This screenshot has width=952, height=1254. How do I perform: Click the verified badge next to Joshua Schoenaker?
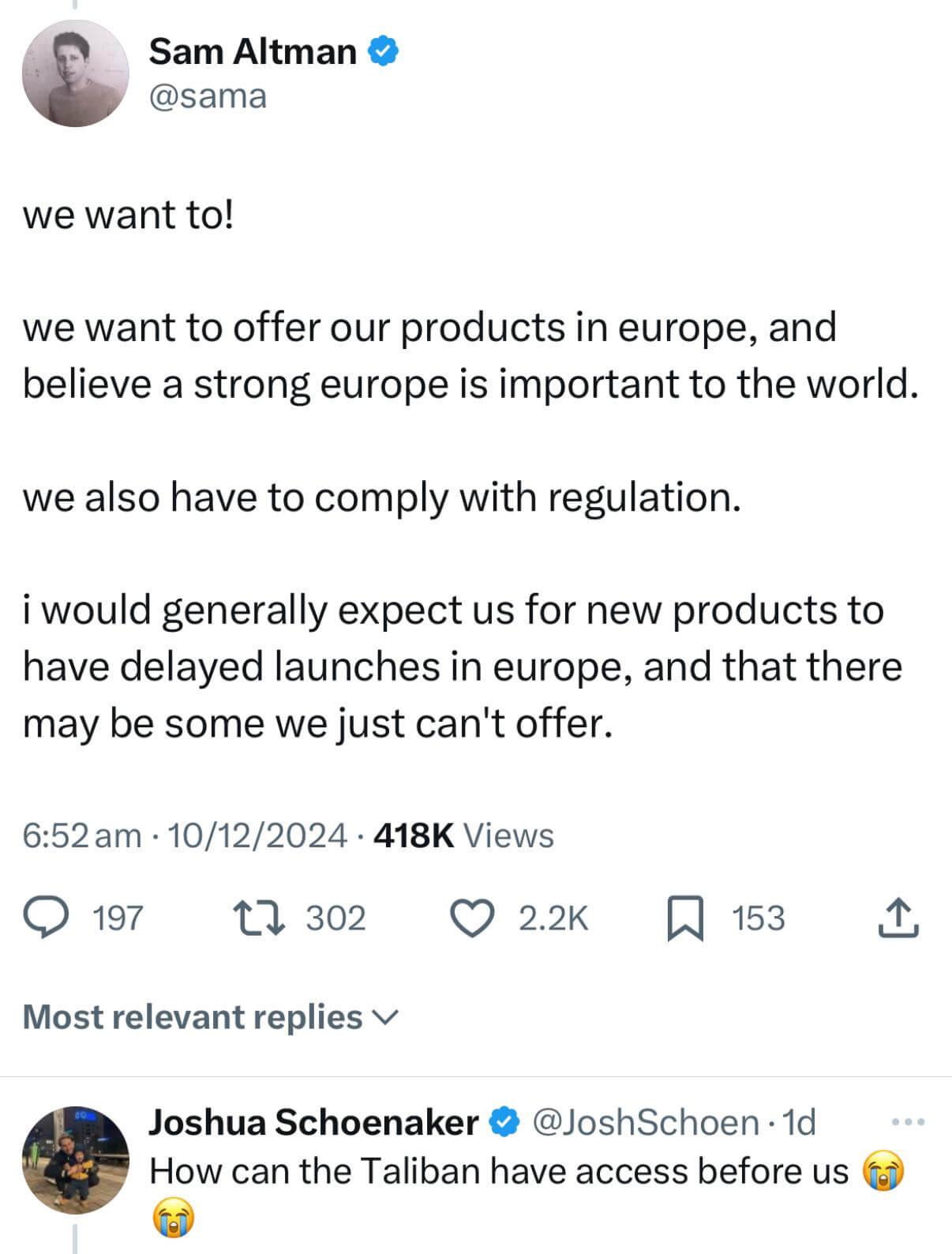(x=504, y=1122)
